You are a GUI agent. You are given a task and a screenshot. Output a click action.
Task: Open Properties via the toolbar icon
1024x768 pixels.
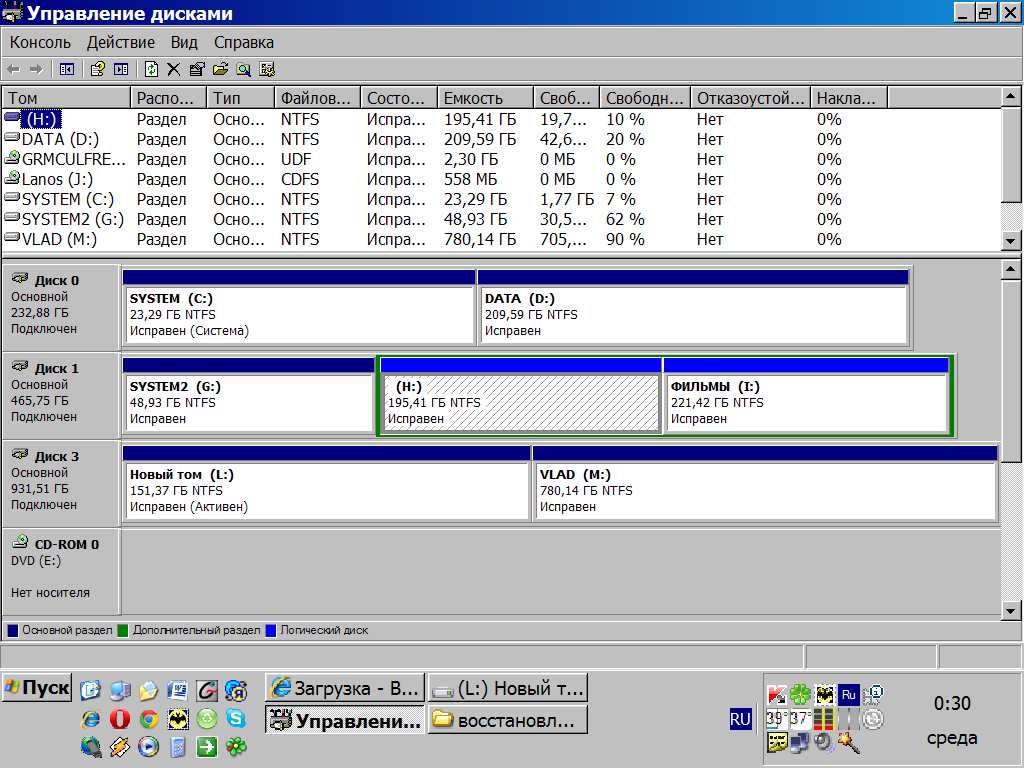click(197, 69)
